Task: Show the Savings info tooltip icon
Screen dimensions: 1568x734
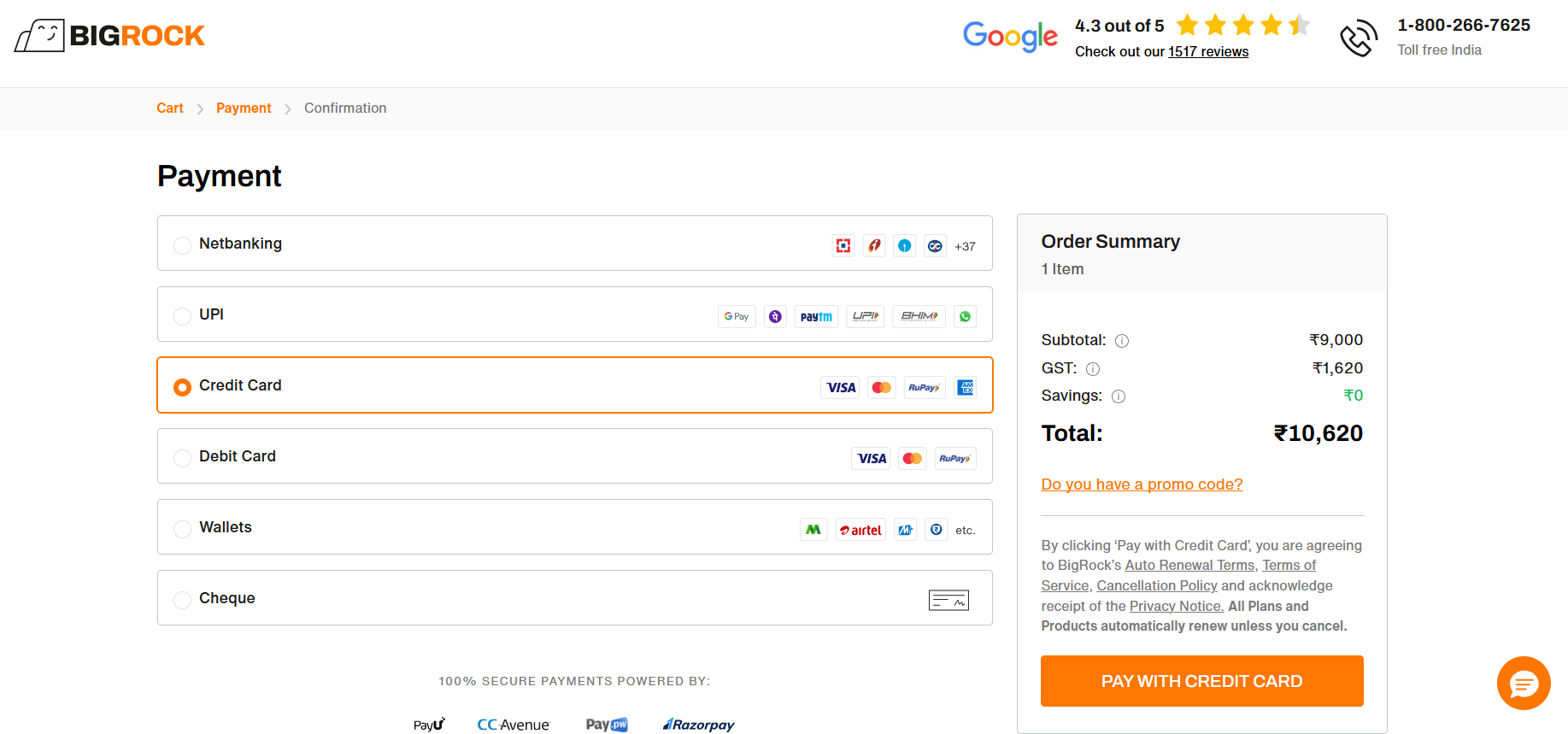Action: point(1119,396)
